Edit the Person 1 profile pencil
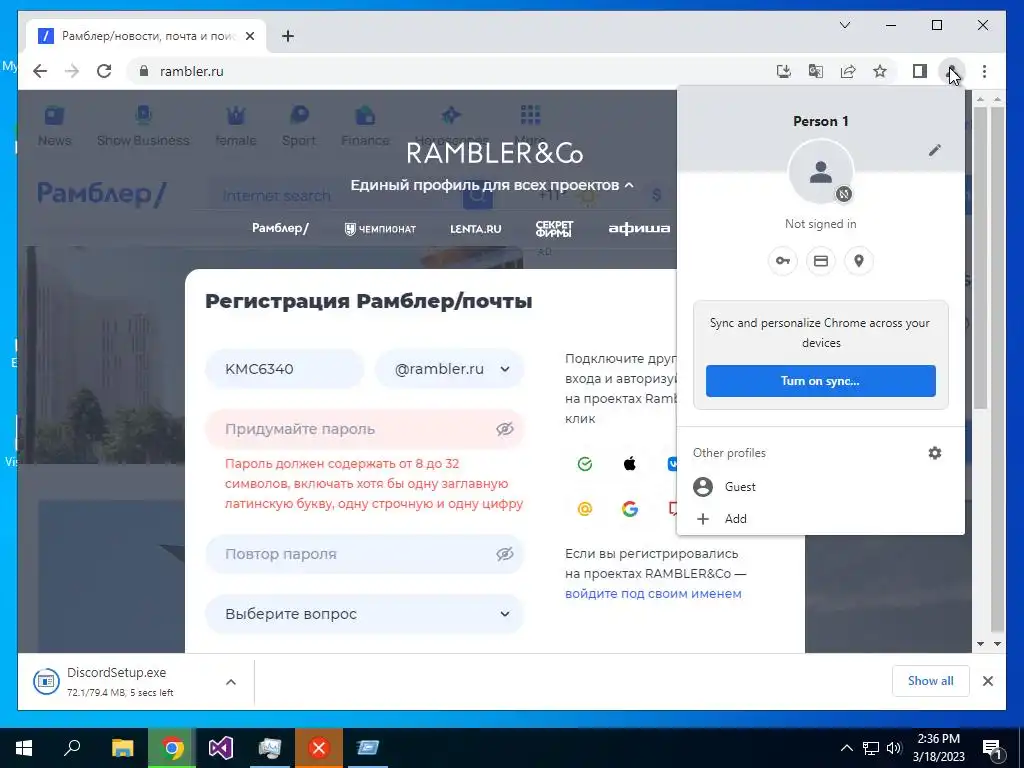Image resolution: width=1024 pixels, height=768 pixels. click(935, 150)
